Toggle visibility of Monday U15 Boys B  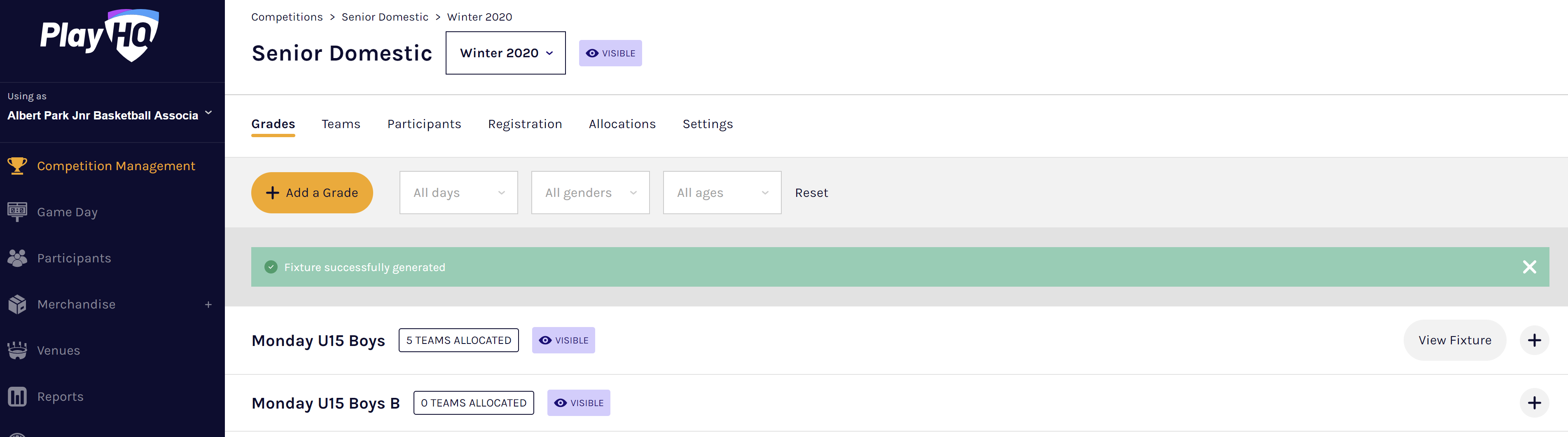(578, 403)
